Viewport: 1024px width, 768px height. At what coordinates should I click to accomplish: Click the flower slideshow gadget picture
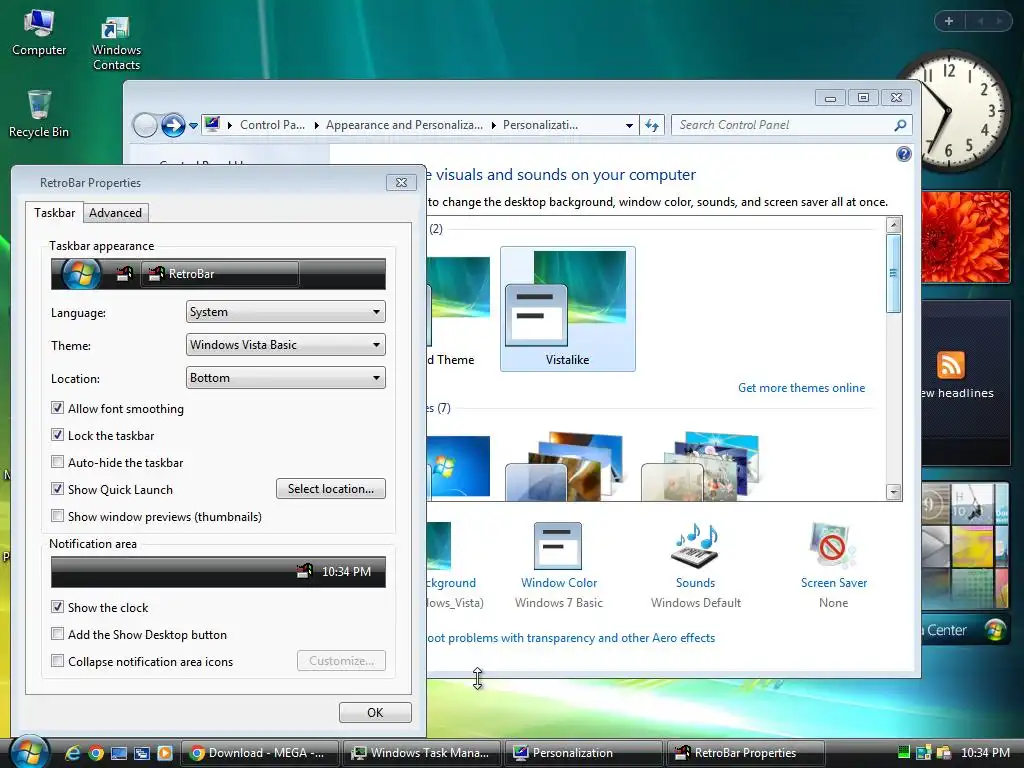coord(965,237)
